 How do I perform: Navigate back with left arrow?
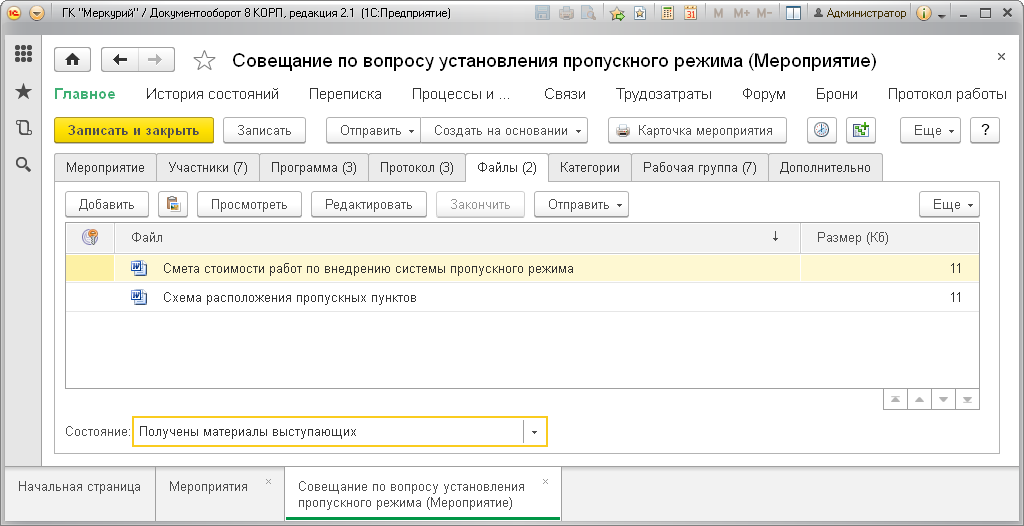coord(120,60)
